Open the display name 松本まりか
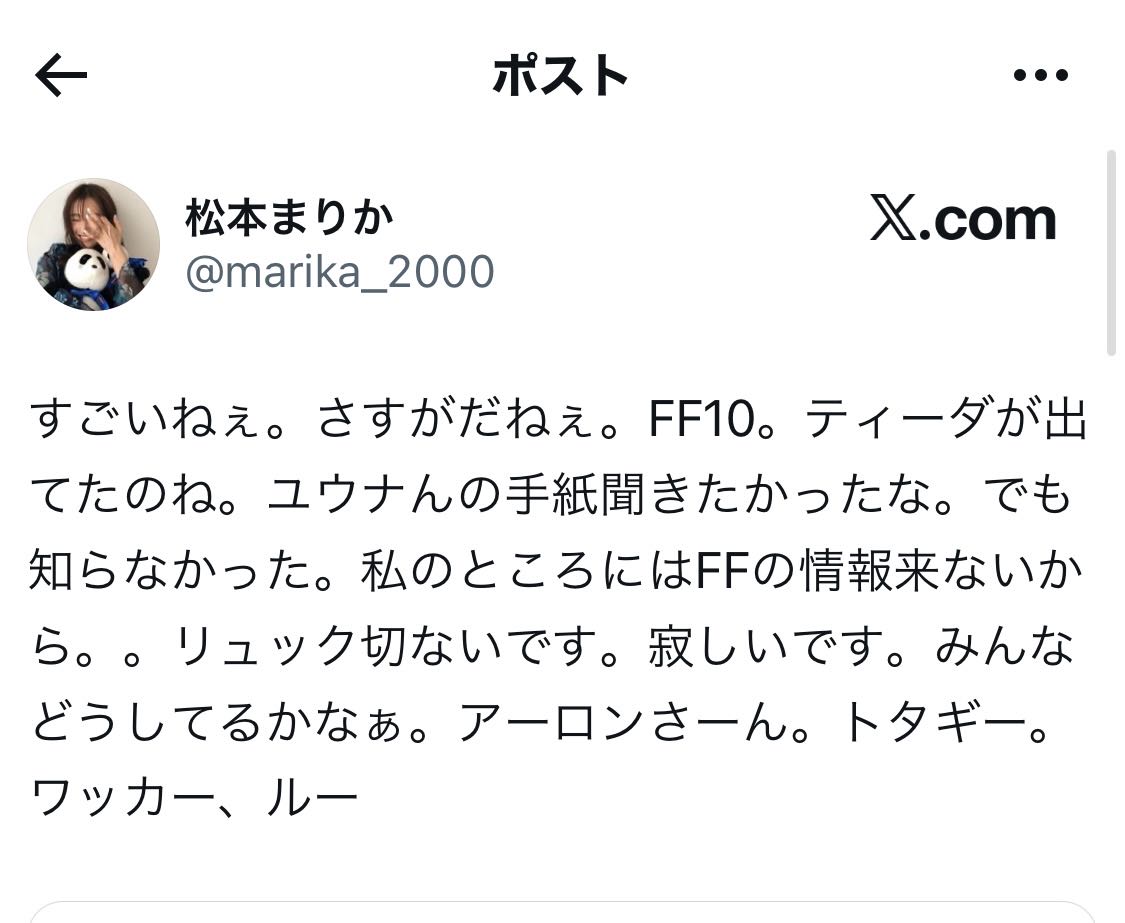The width and height of the screenshot is (1125, 923). coord(290,217)
